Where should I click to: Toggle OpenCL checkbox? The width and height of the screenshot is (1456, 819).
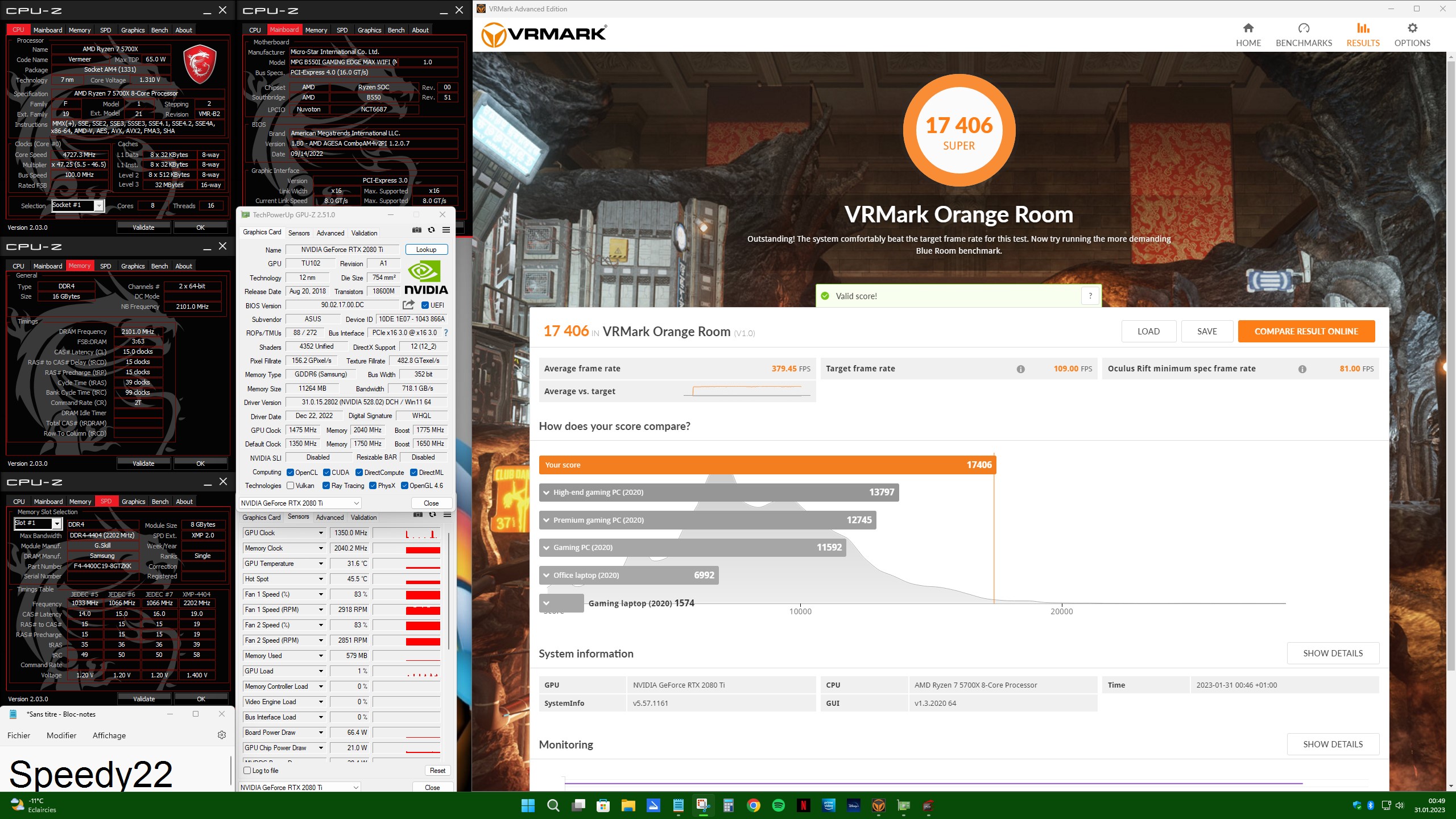pyautogui.click(x=290, y=473)
